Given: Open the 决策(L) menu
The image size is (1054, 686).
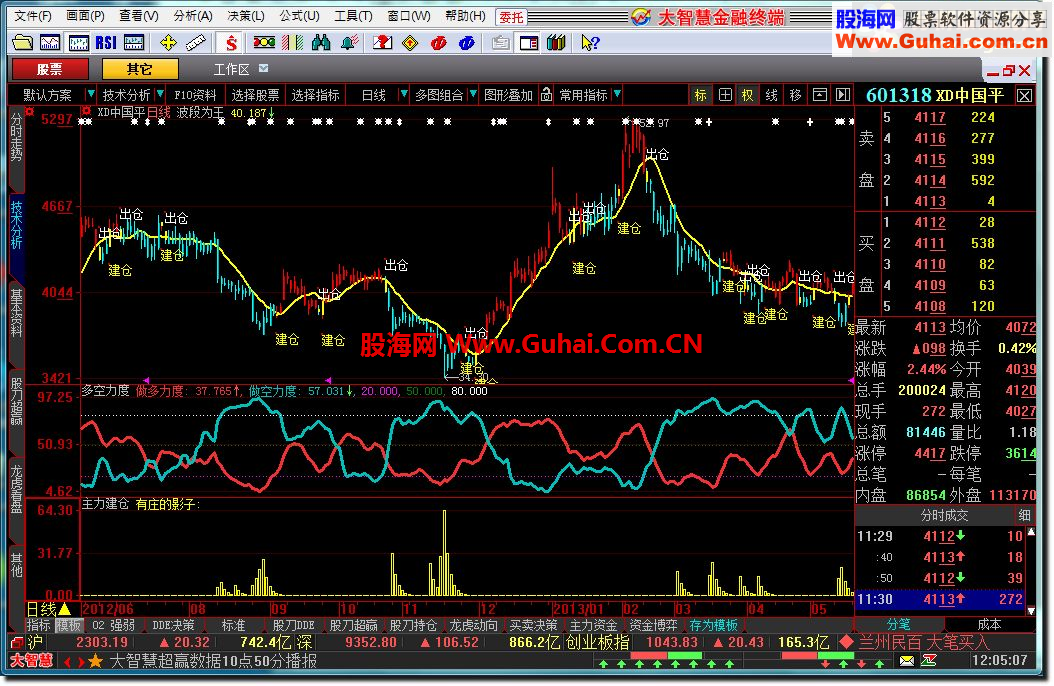Looking at the screenshot, I should (x=245, y=15).
